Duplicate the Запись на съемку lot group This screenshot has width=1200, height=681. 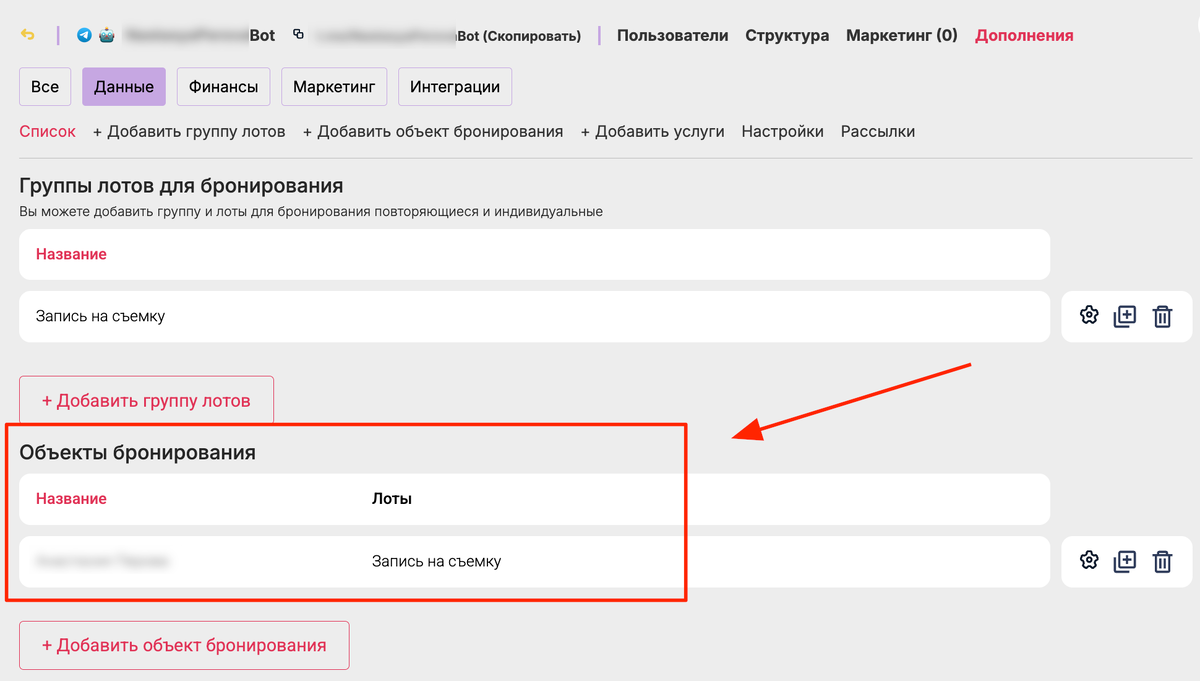[1125, 316]
